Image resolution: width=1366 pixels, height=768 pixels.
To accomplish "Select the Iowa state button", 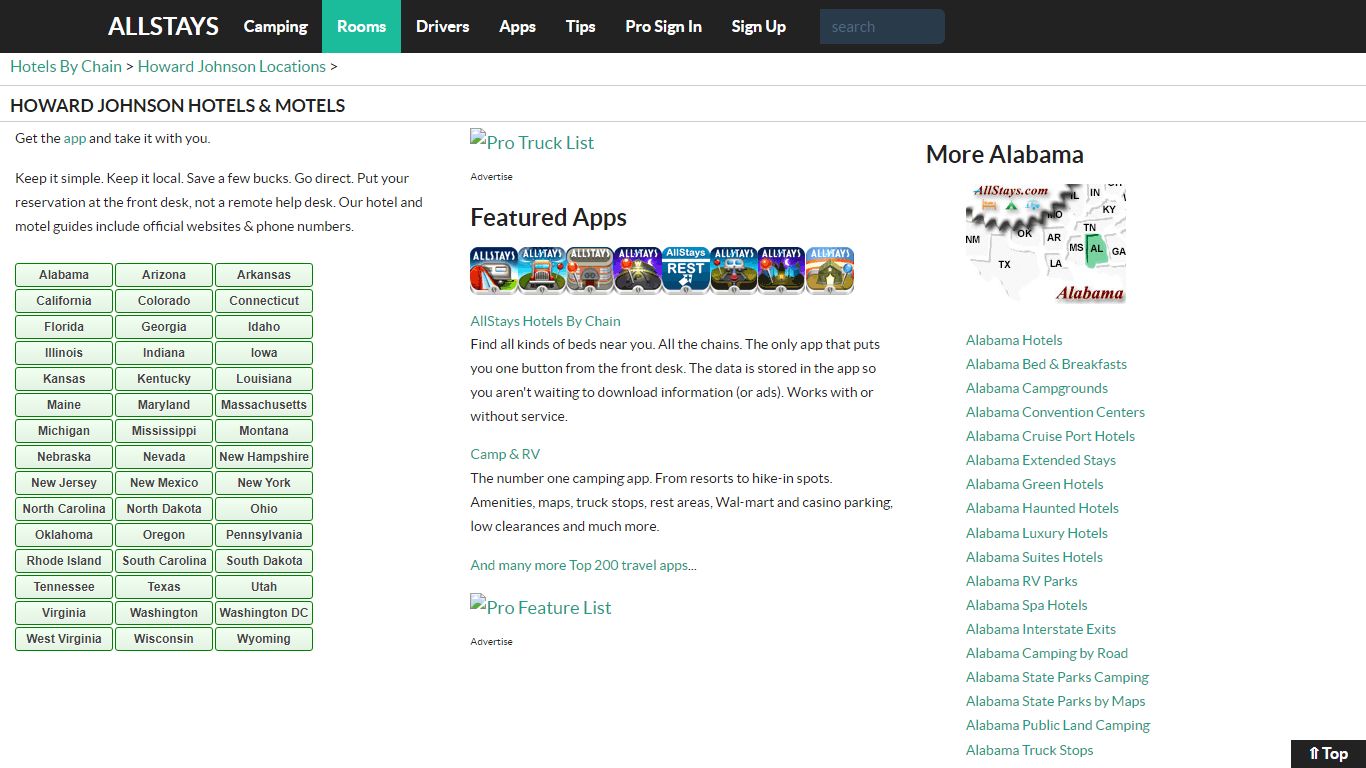I will point(264,353).
